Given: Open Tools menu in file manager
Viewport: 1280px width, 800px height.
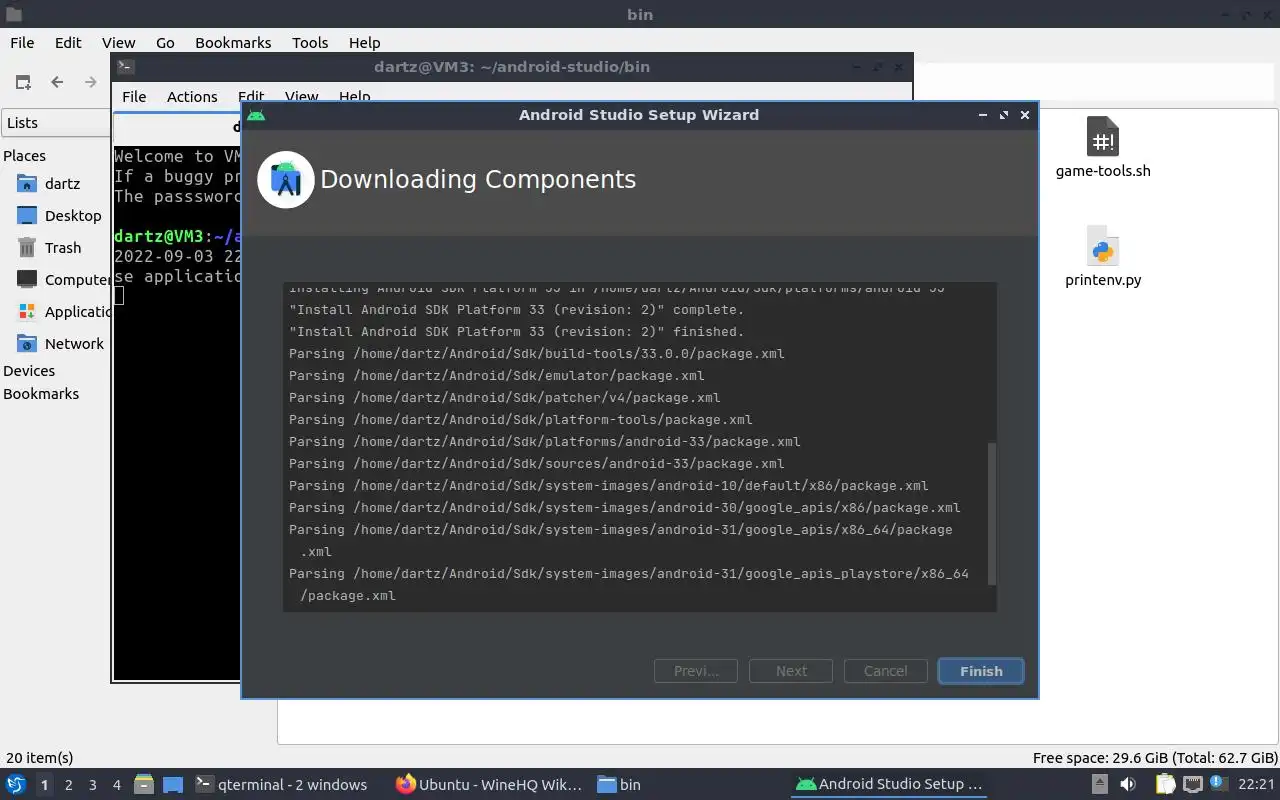Looking at the screenshot, I should [x=310, y=42].
